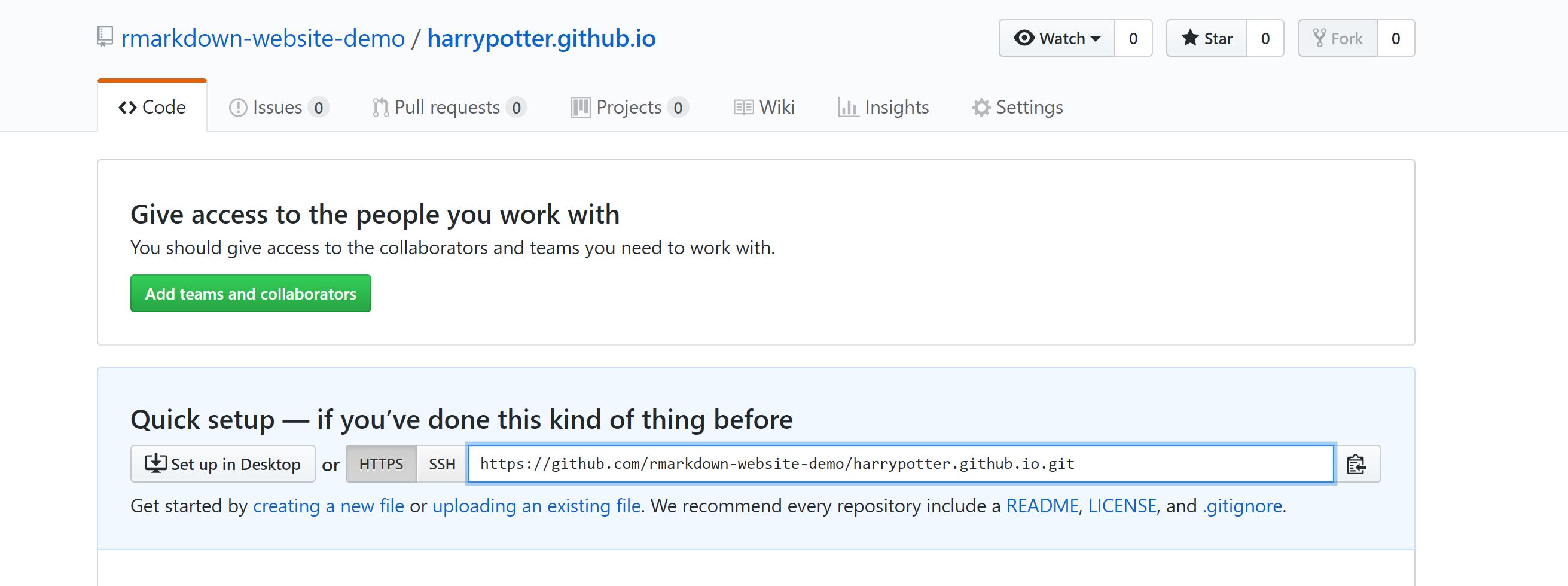Image resolution: width=1568 pixels, height=586 pixels.
Task: Select the SSH clone protocol
Action: coord(442,464)
